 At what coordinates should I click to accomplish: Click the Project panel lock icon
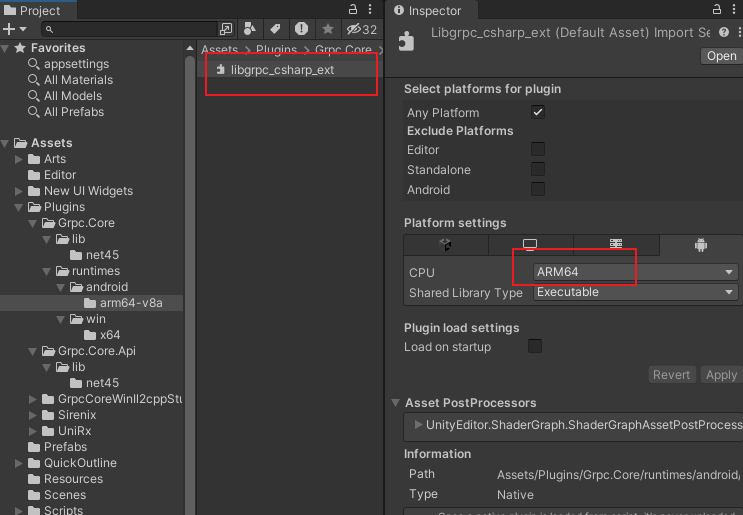coord(353,10)
